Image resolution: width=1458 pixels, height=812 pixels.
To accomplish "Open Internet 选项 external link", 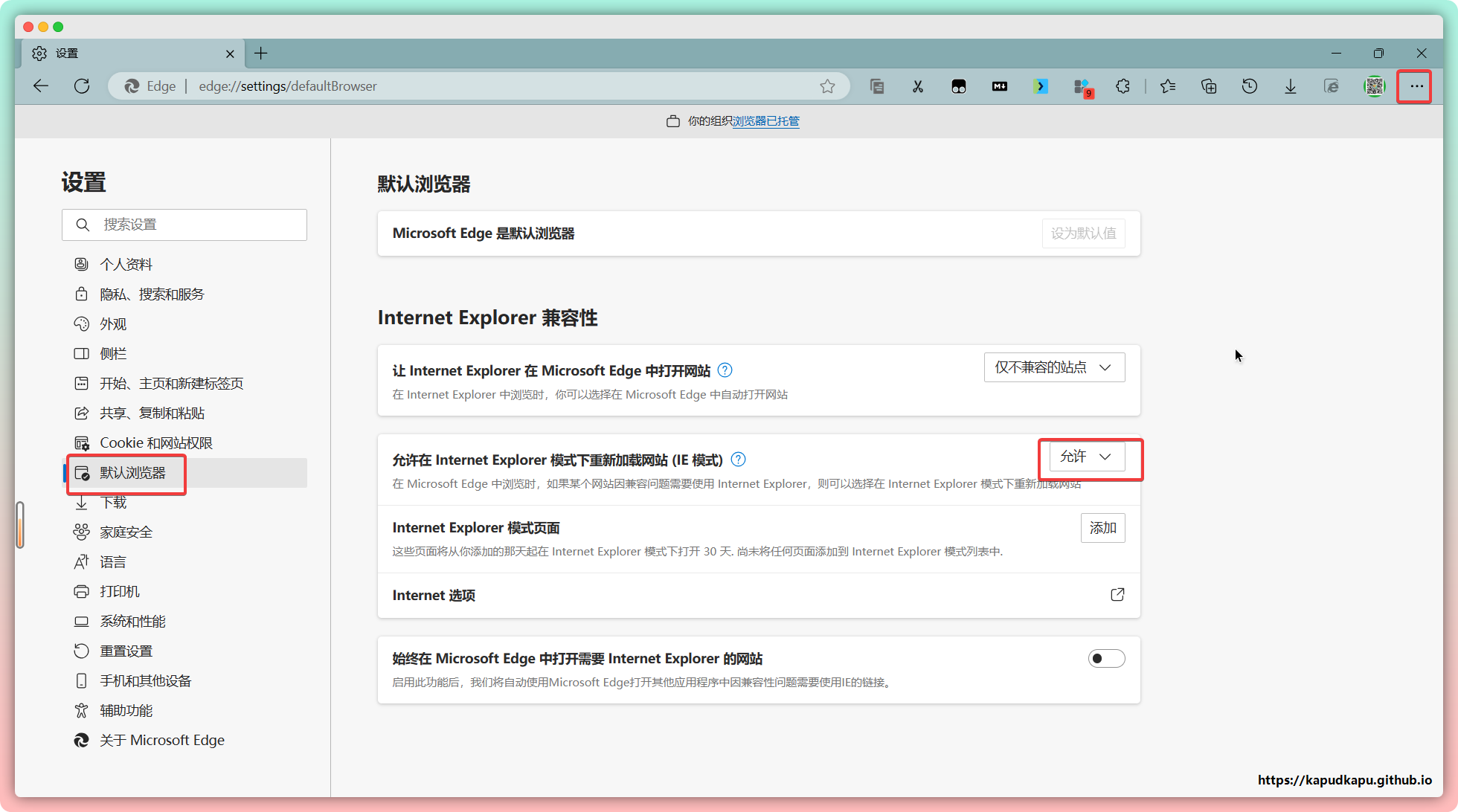I will point(1117,595).
